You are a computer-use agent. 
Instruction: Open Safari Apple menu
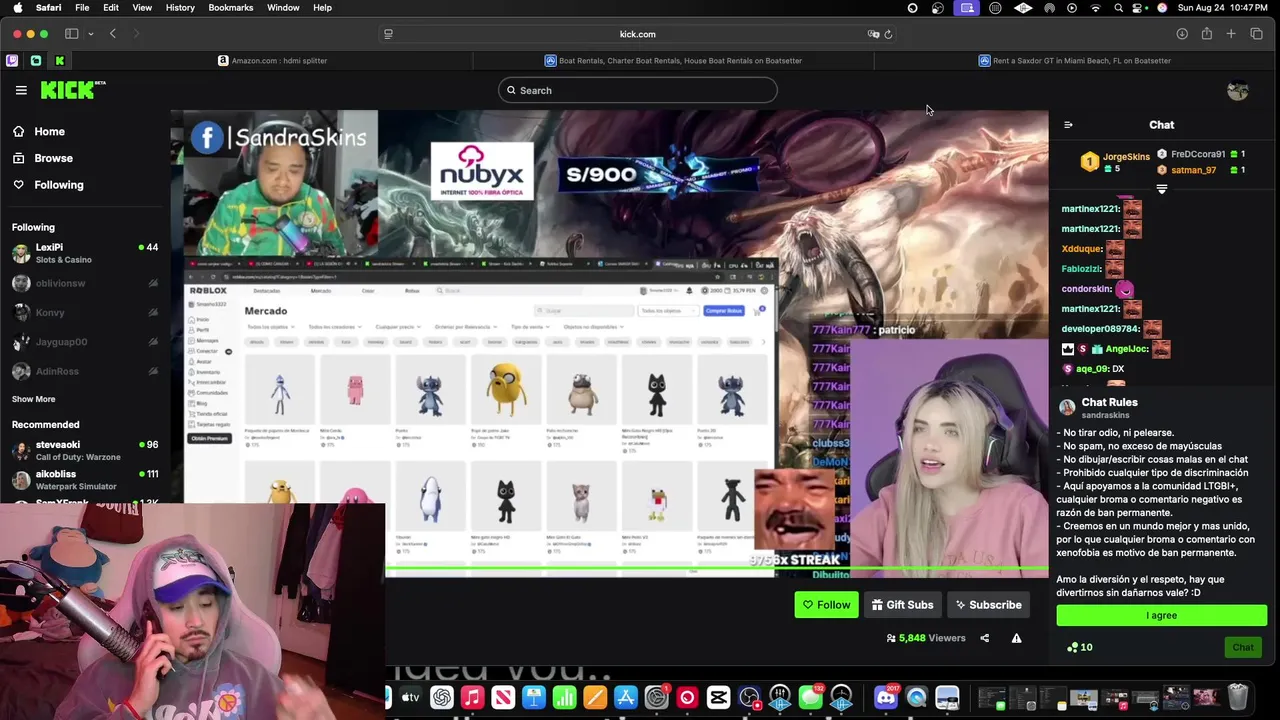(16, 7)
